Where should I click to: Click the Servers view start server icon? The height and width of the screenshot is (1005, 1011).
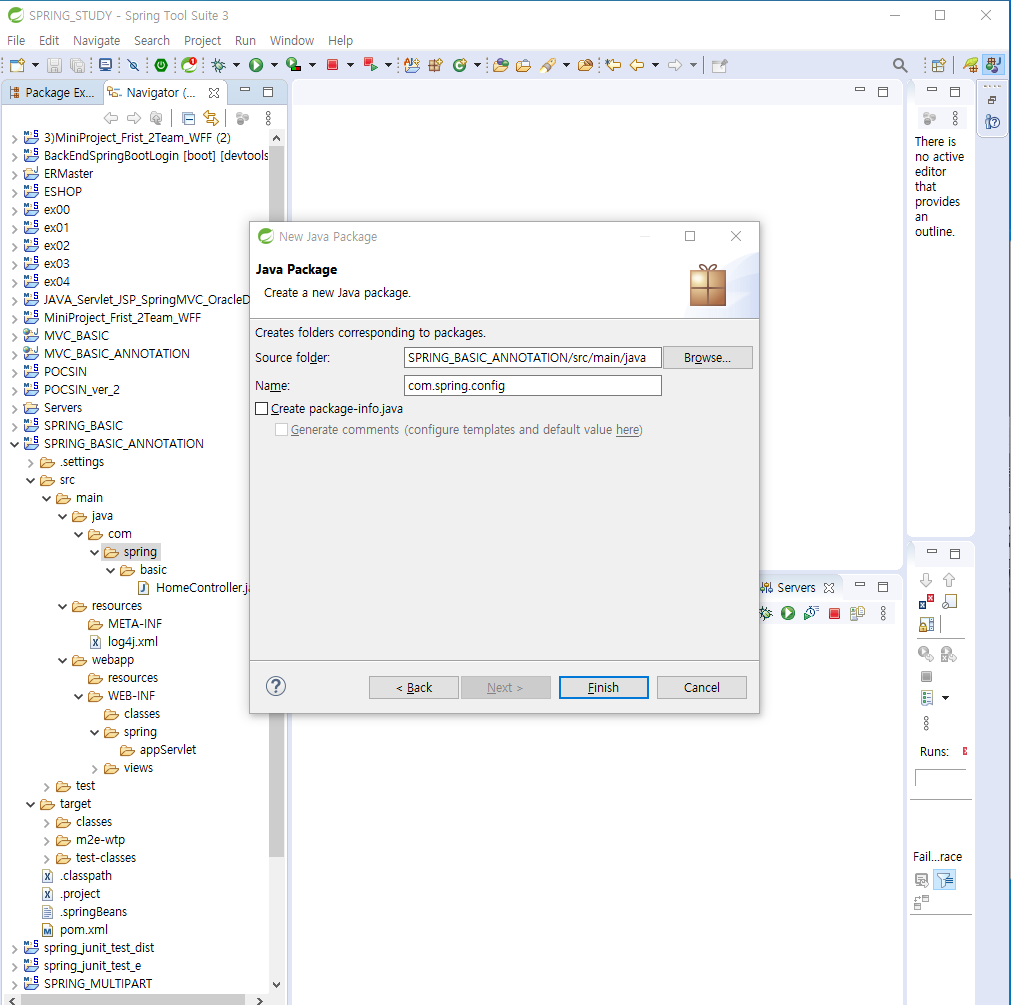tap(788, 612)
